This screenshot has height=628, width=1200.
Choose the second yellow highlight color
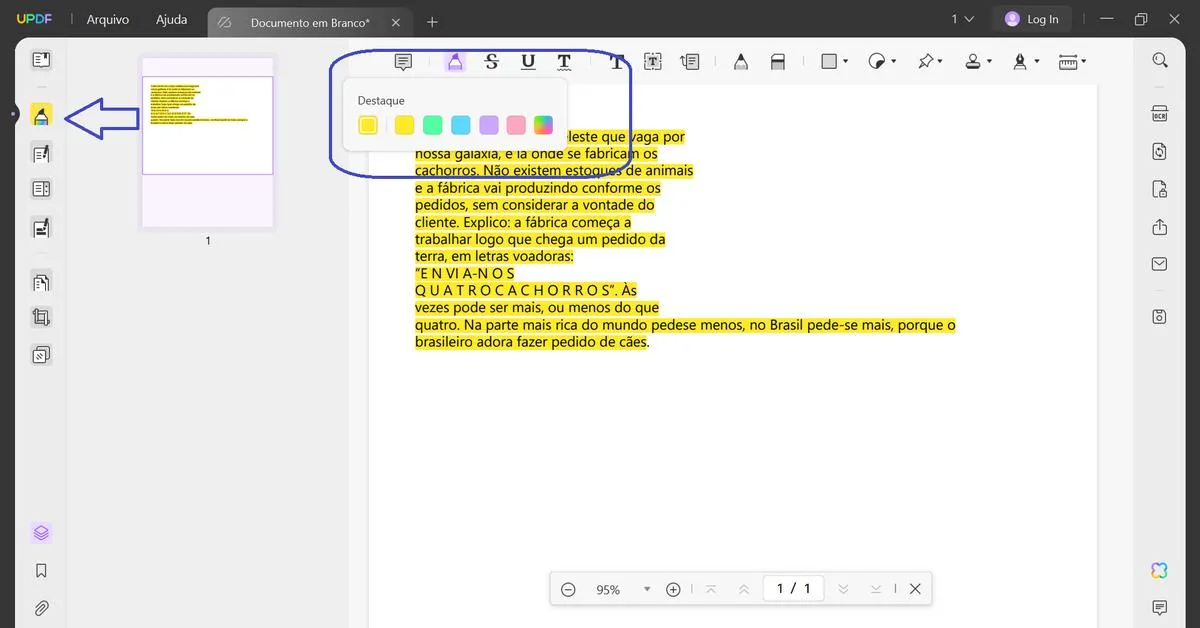click(x=404, y=125)
